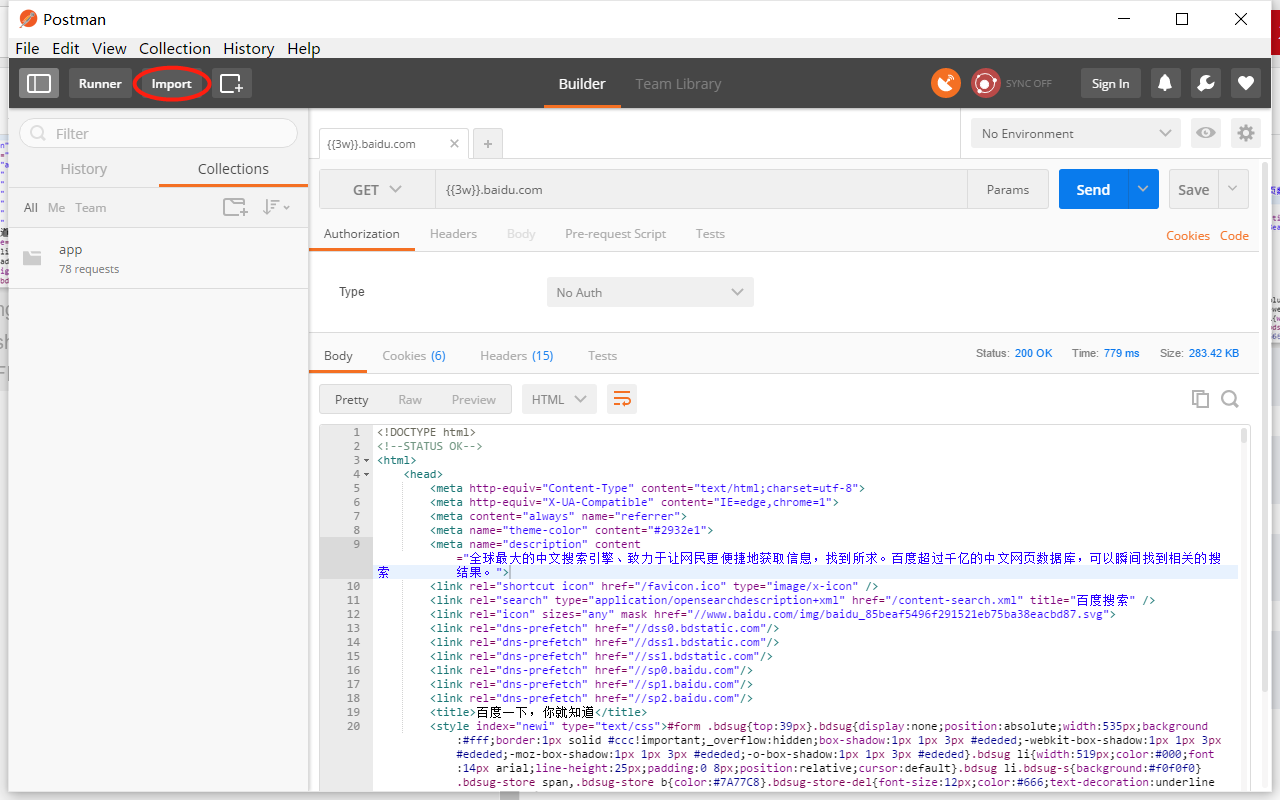Click the heart icon in header

1246,84
